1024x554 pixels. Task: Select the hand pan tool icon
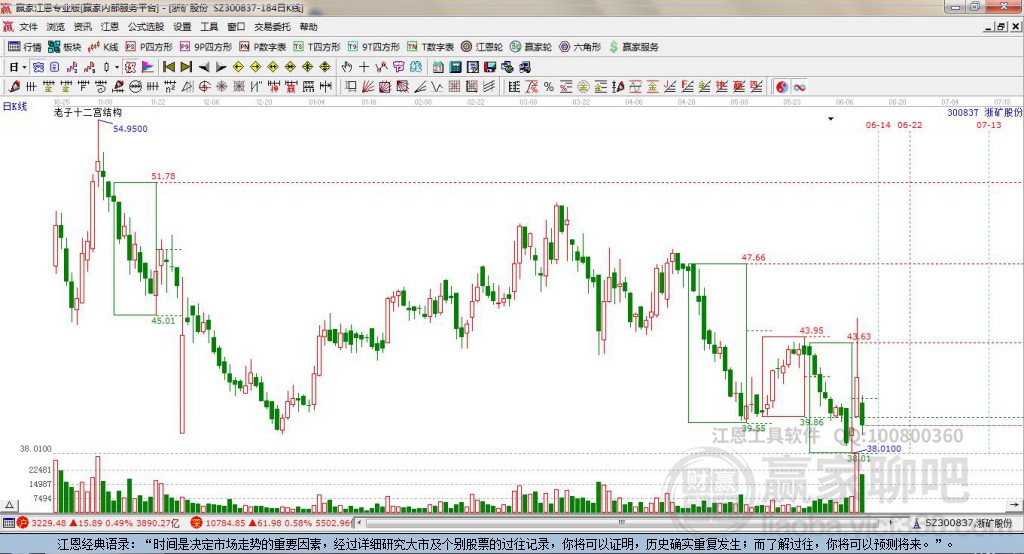347,67
